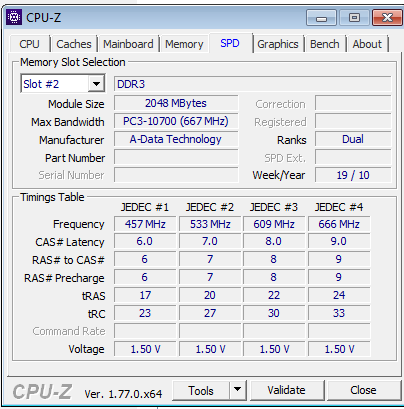The image size is (404, 409).
Task: Switch to the Bench tab
Action: (x=325, y=44)
